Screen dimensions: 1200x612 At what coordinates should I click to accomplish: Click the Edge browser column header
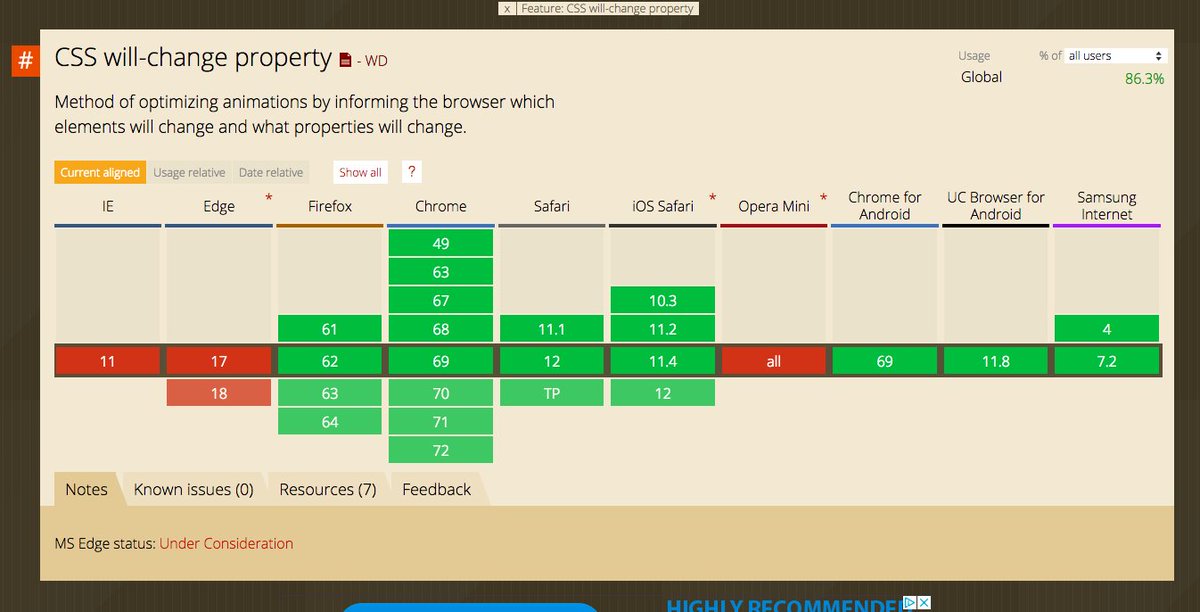tap(219, 206)
